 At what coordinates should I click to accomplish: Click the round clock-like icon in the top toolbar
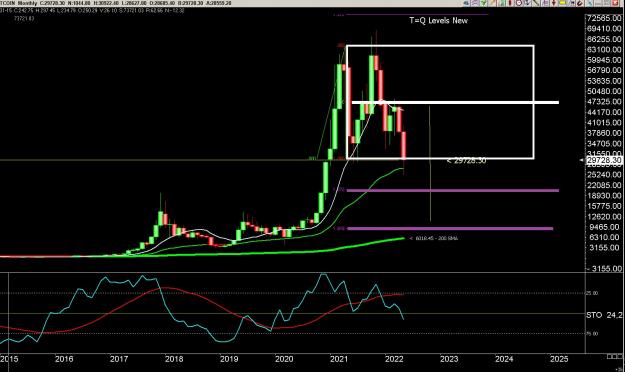519,3
